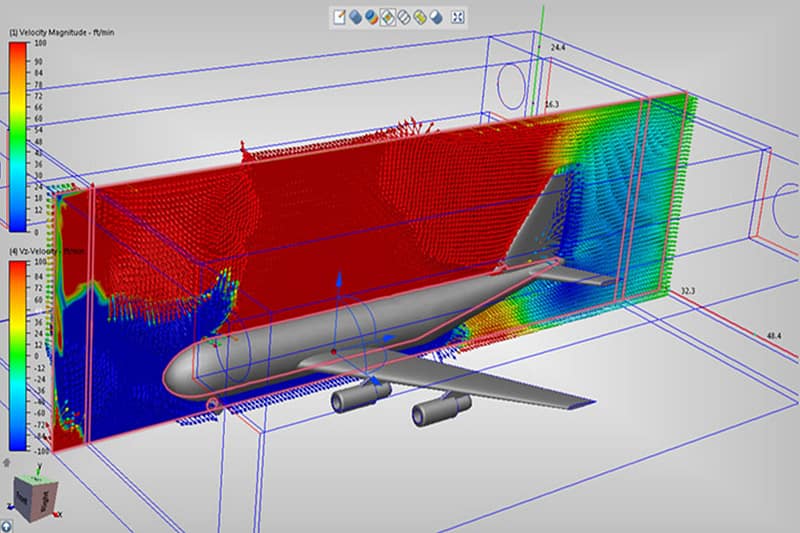Click the four-arrow fit-view toolbar icon

(x=458, y=17)
